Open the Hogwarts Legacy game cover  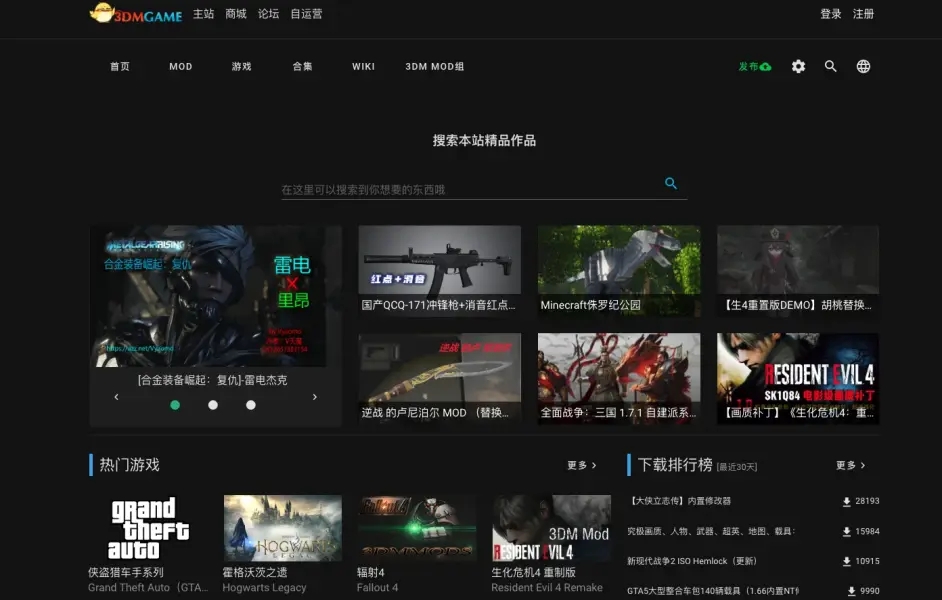[x=283, y=529]
